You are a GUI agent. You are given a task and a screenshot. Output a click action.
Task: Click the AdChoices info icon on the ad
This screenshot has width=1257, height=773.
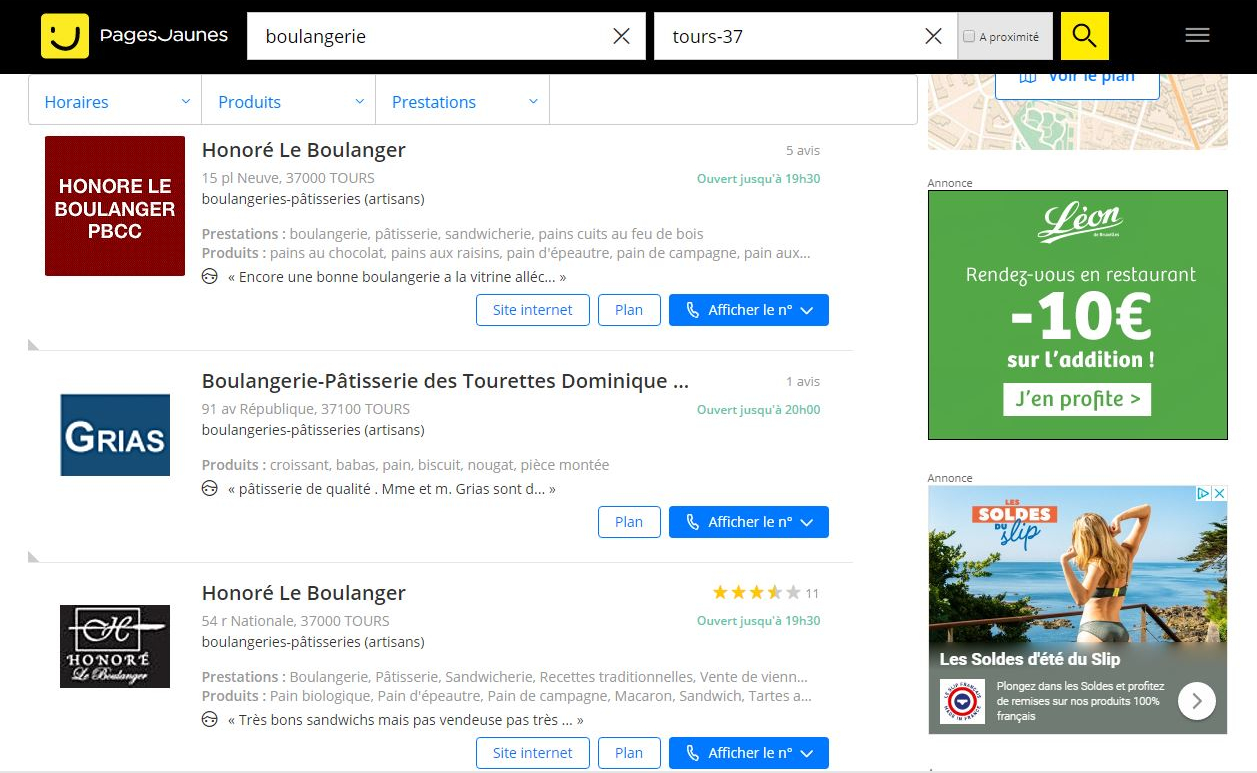click(1204, 493)
